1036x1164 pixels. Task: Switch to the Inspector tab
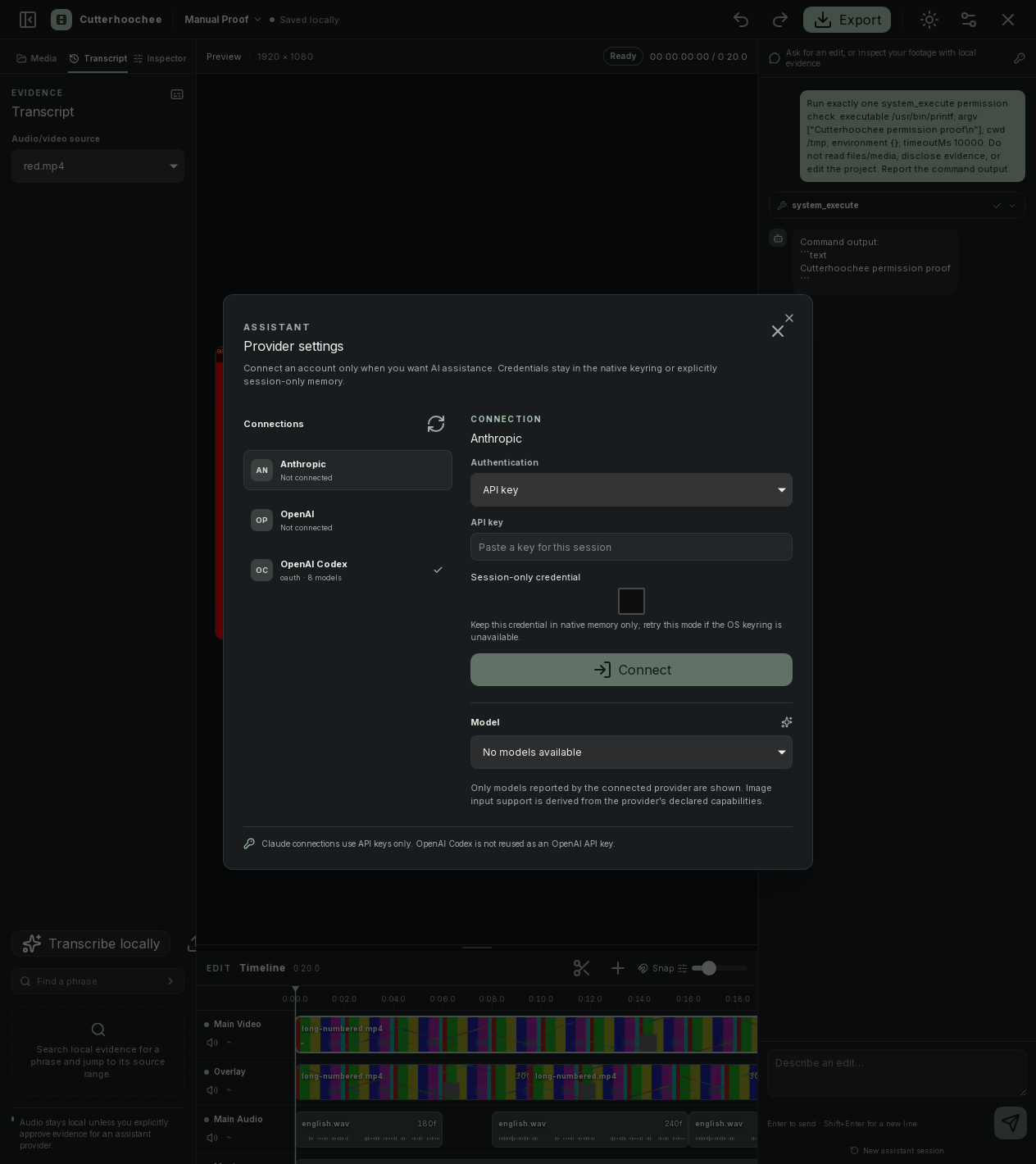[160, 58]
